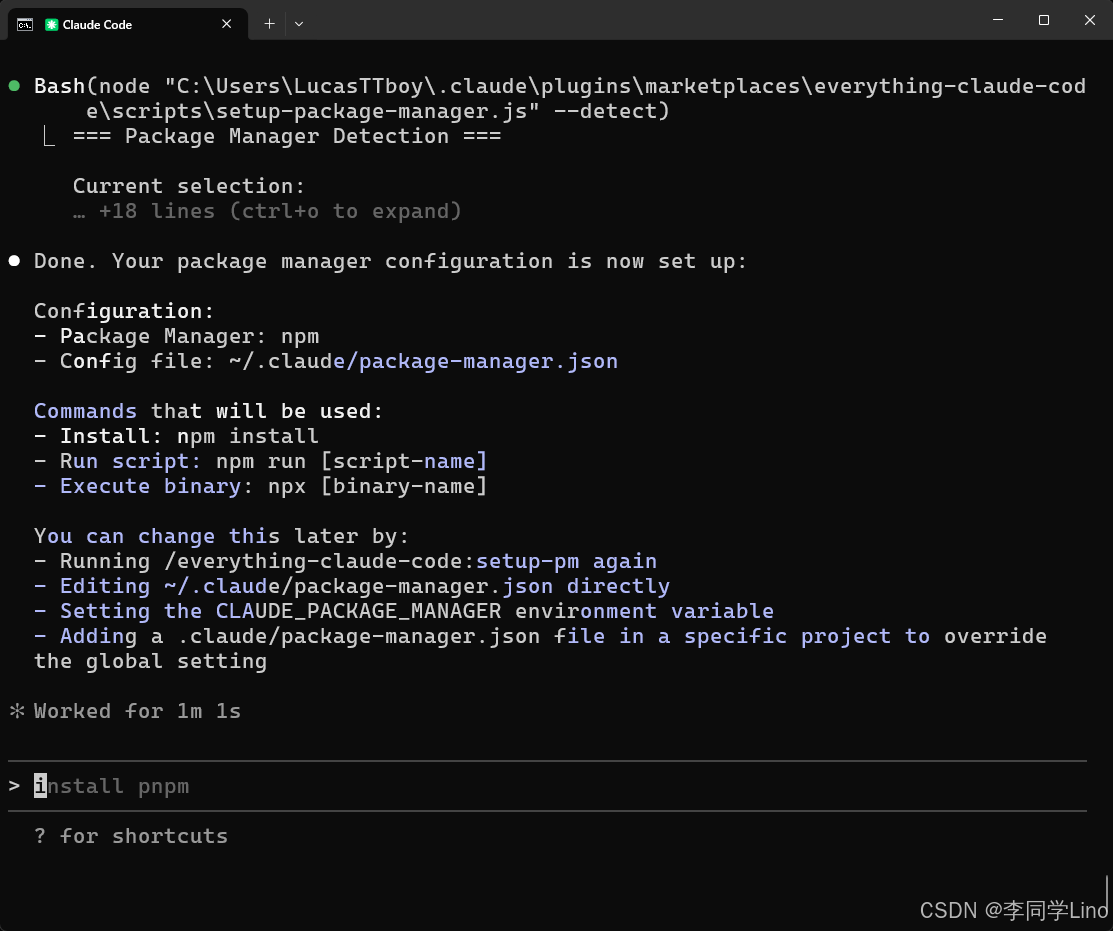Image resolution: width=1113 pixels, height=931 pixels.
Task: Click the white bullet beside Done message
Action: click(15, 261)
